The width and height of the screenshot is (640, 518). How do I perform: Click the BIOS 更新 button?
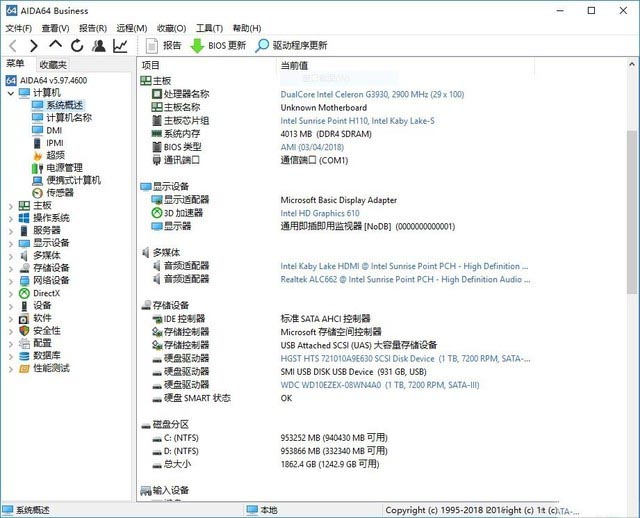(x=218, y=46)
